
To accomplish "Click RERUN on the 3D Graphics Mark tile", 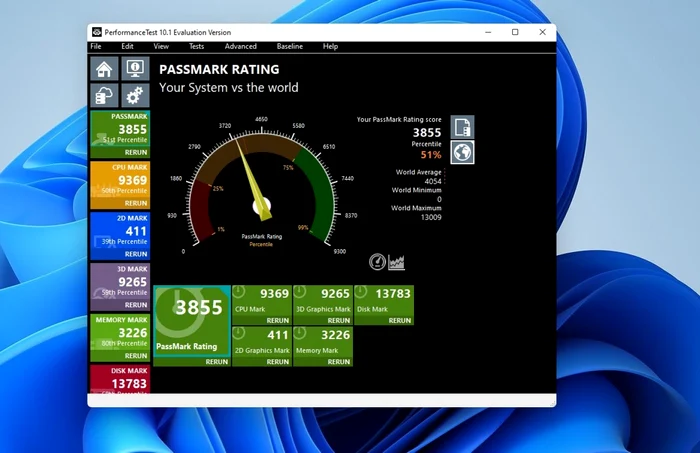I will tap(339, 320).
